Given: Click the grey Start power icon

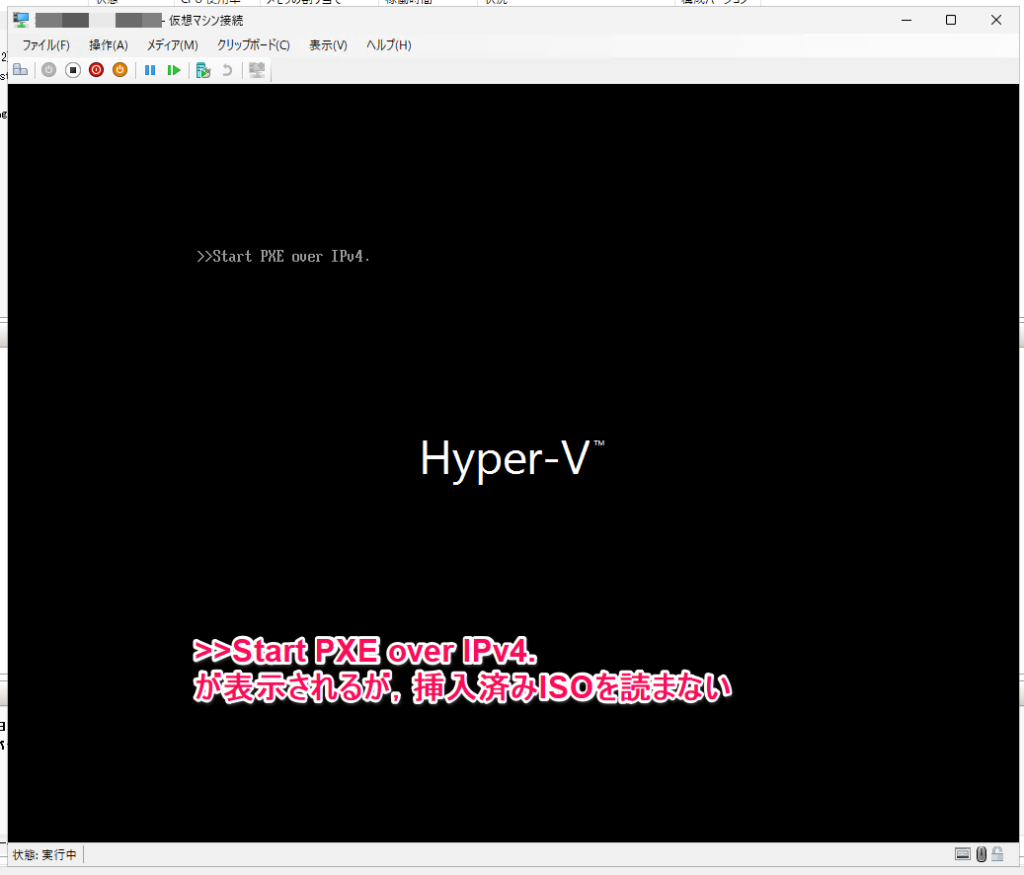Looking at the screenshot, I should pyautogui.click(x=49, y=70).
